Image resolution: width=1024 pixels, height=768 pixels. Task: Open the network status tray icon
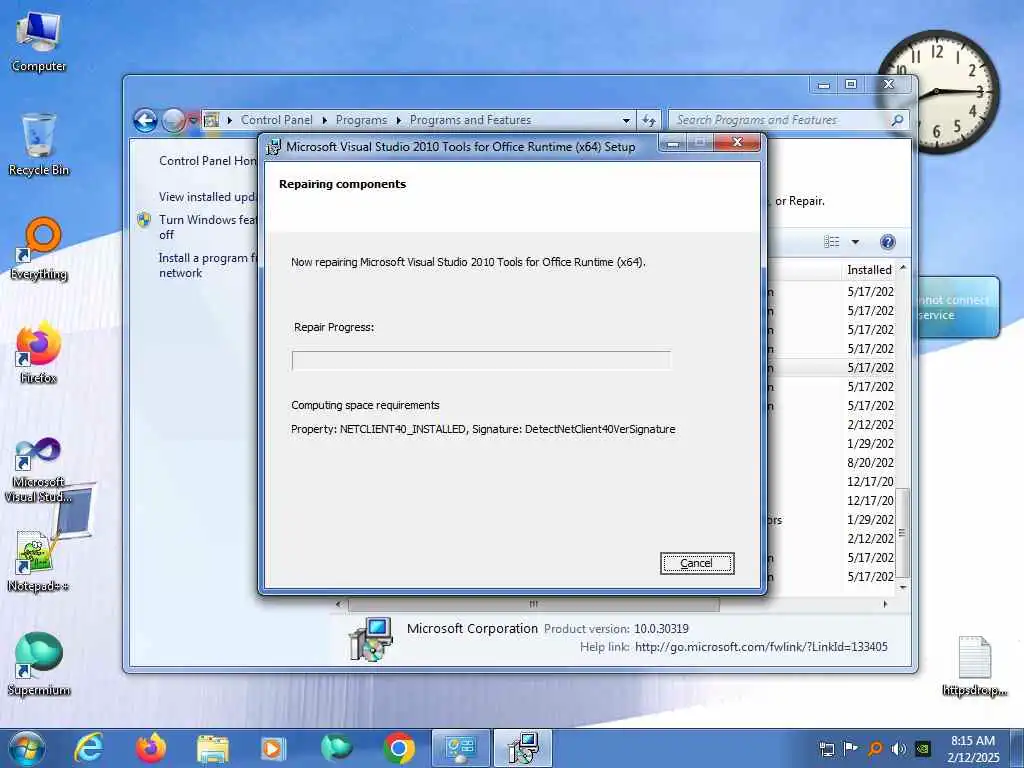pos(826,748)
